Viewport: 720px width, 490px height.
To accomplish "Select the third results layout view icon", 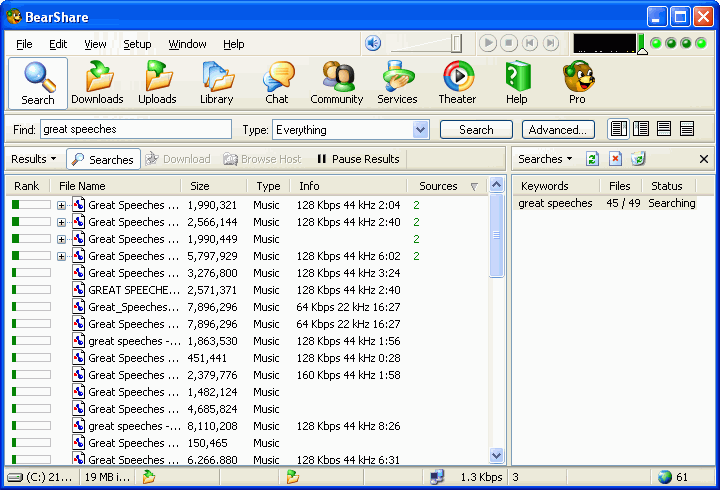I will tap(664, 129).
